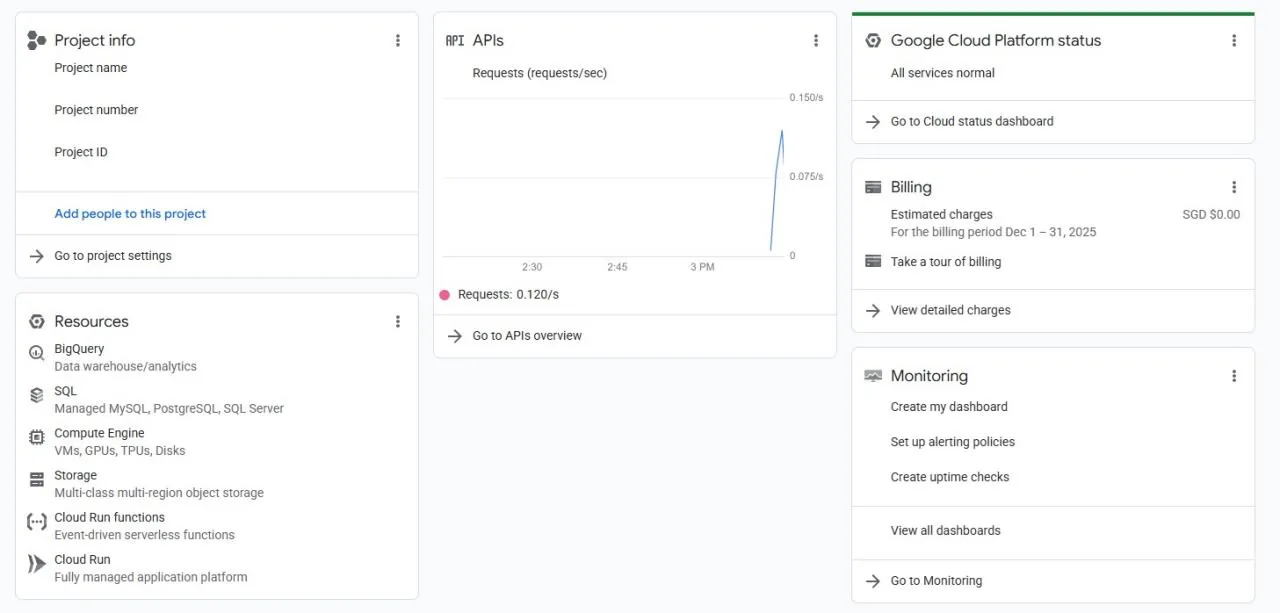This screenshot has width=1280, height=613.
Task: Click the Project number label
Action: [x=96, y=110]
